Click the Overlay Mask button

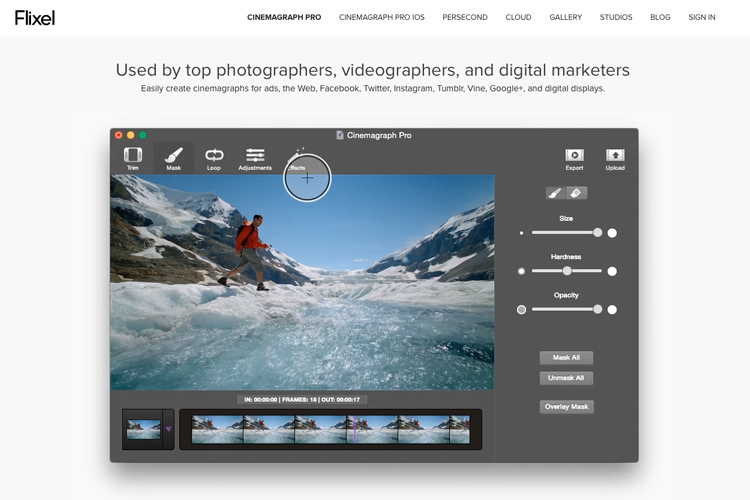[x=566, y=407]
